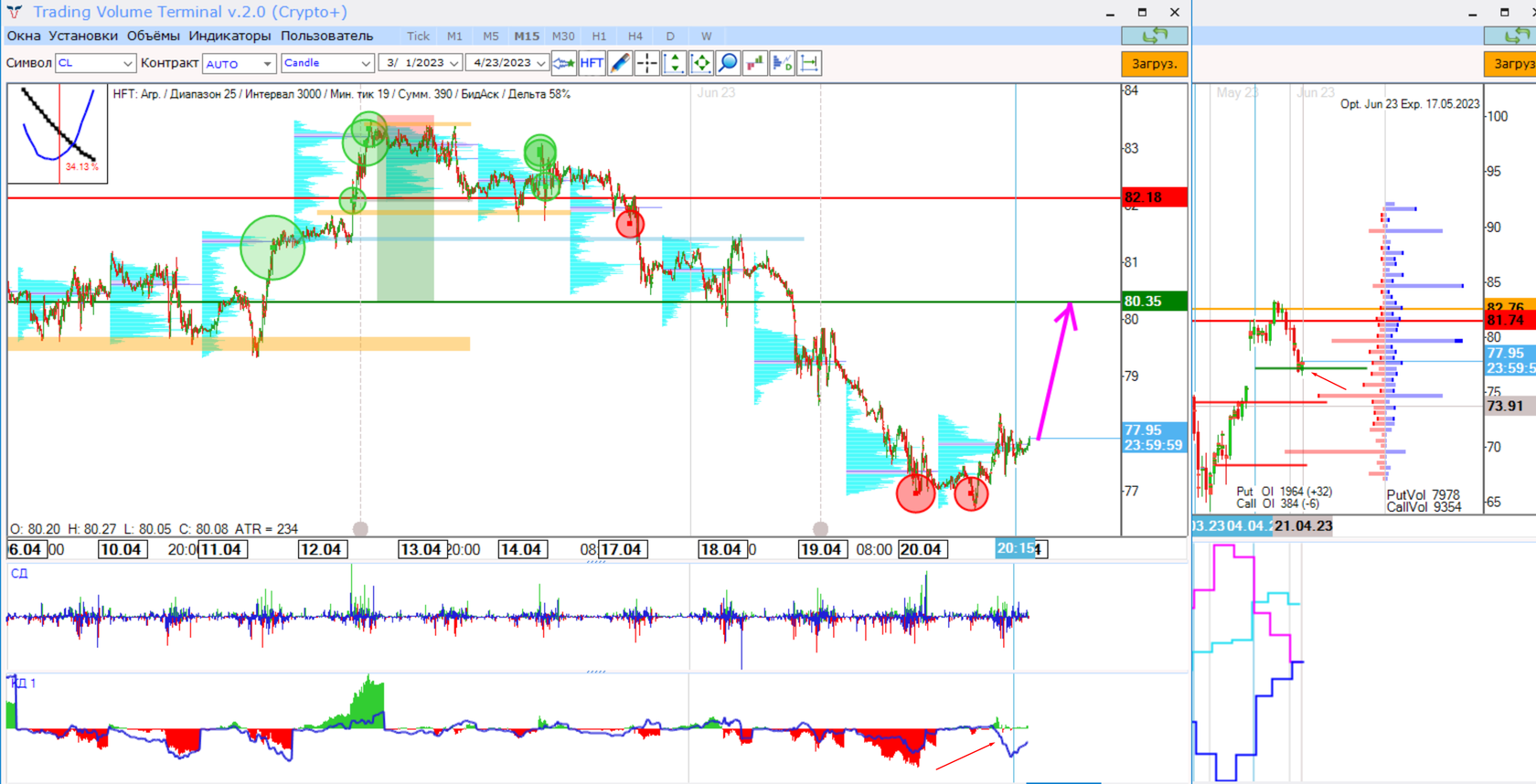
Task: Click the orange Загруз. button in main window
Action: [x=1155, y=64]
